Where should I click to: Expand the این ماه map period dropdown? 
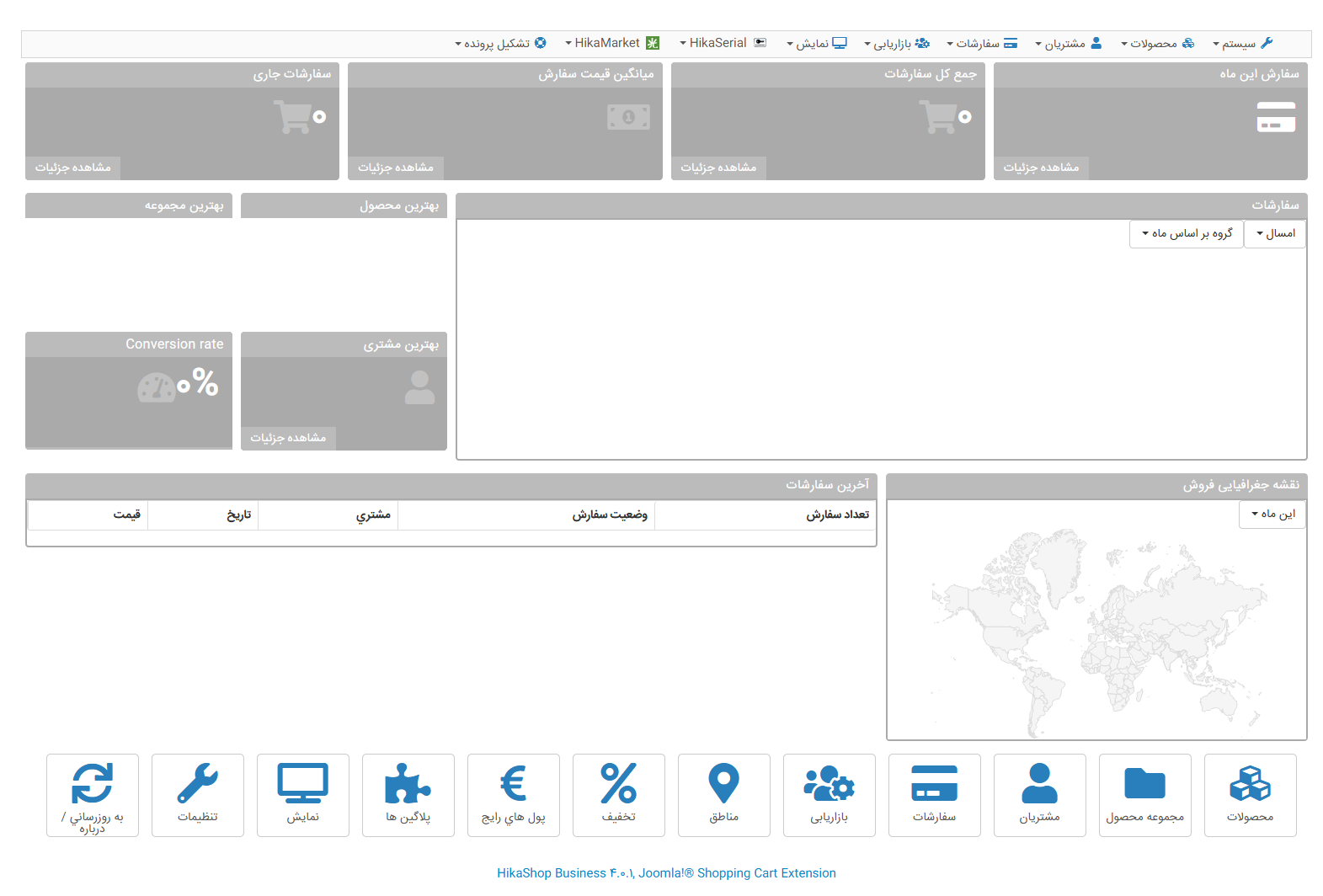pyautogui.click(x=1272, y=514)
